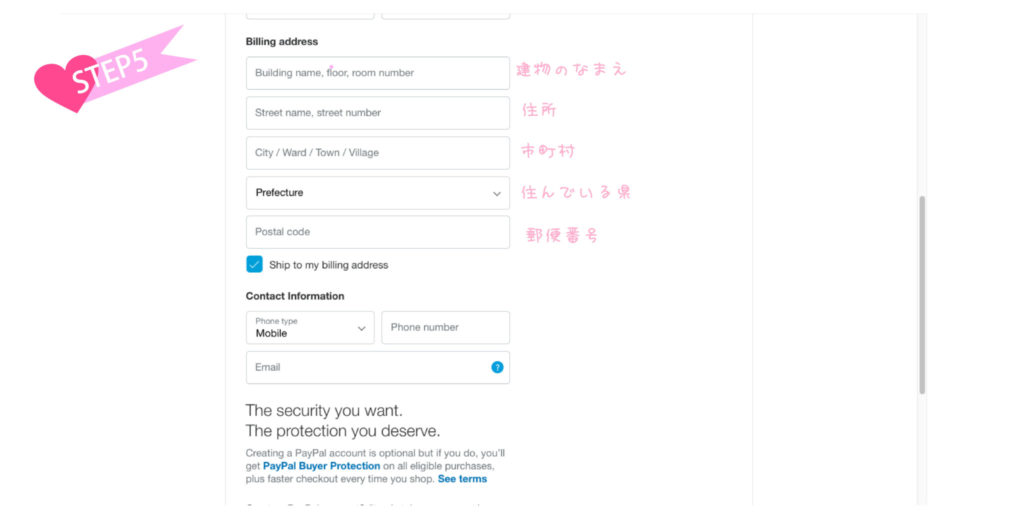The width and height of the screenshot is (1024, 519).
Task: Focus the Building name, floor, room number field
Action: coord(377,72)
